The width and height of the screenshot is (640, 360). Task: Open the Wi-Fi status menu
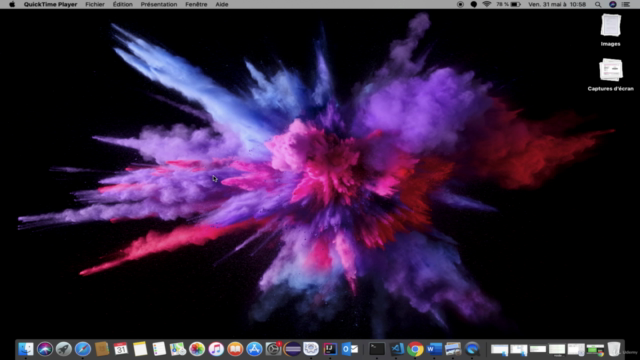(487, 4)
